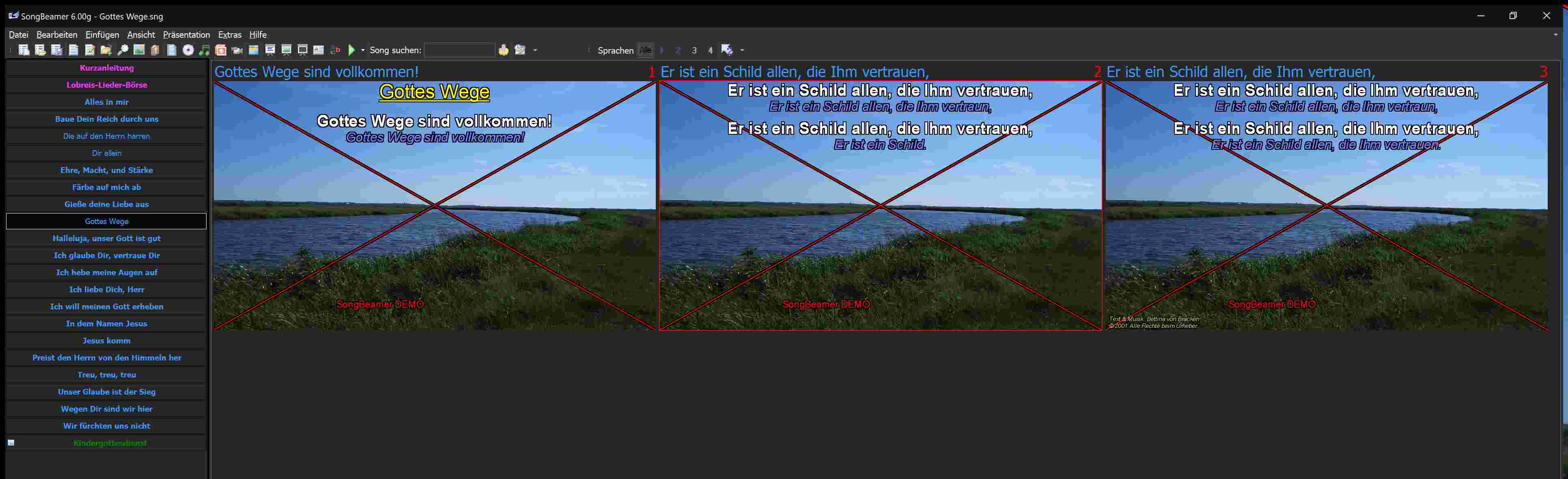Click the open folder icon in toolbar
This screenshot has height=479, width=1568.
106,50
